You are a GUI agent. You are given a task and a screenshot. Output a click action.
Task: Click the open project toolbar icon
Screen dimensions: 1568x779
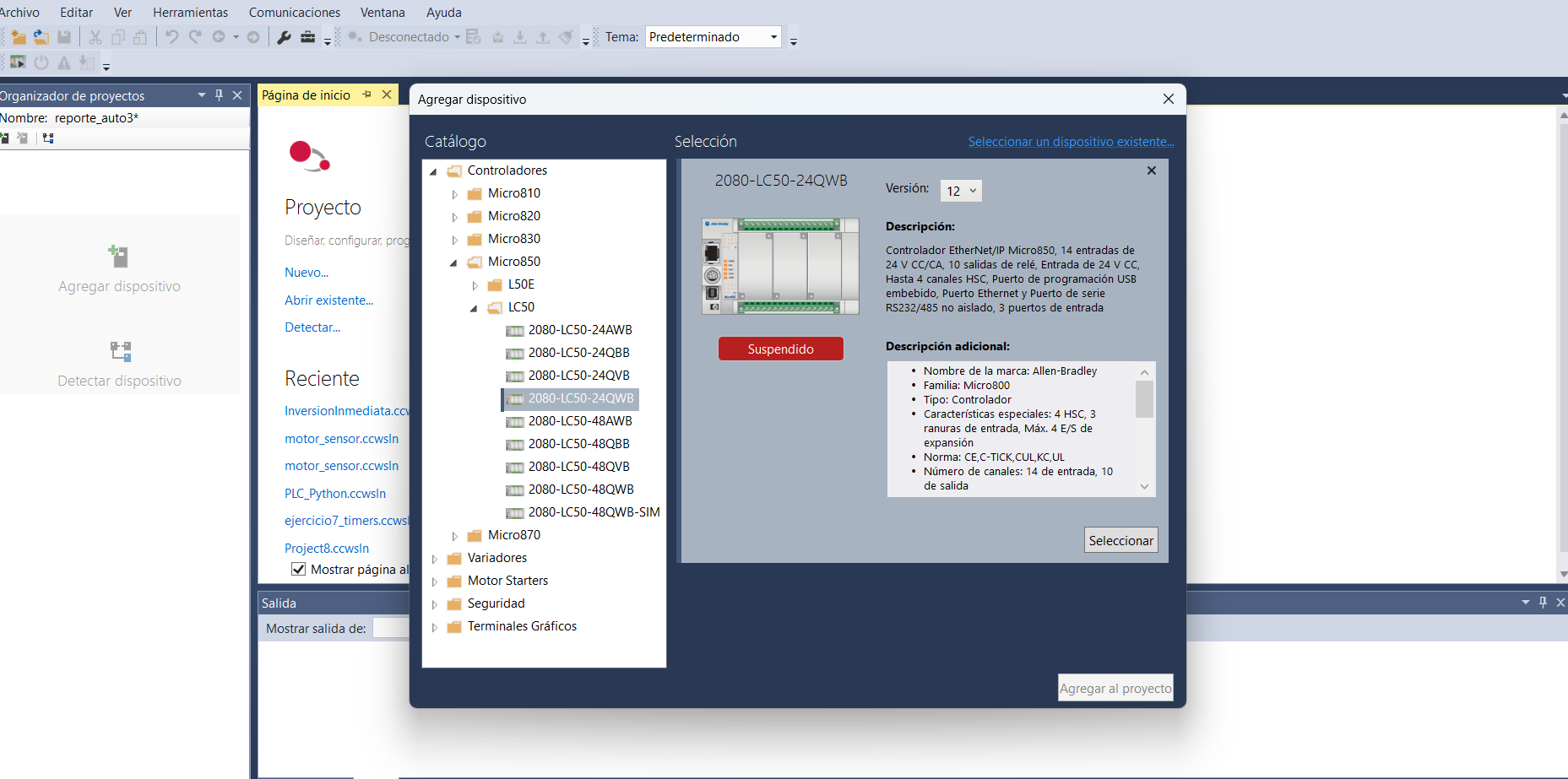tap(41, 37)
